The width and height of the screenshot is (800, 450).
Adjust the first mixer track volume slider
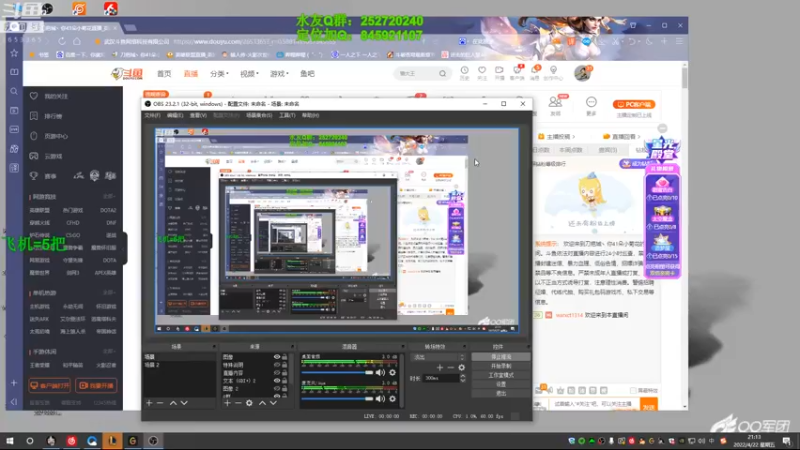pos(337,373)
